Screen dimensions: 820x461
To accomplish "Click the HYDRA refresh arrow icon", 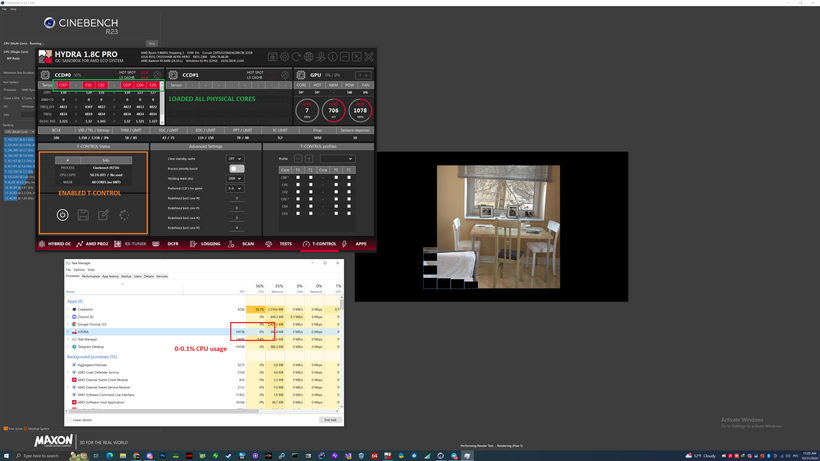I will [x=297, y=56].
